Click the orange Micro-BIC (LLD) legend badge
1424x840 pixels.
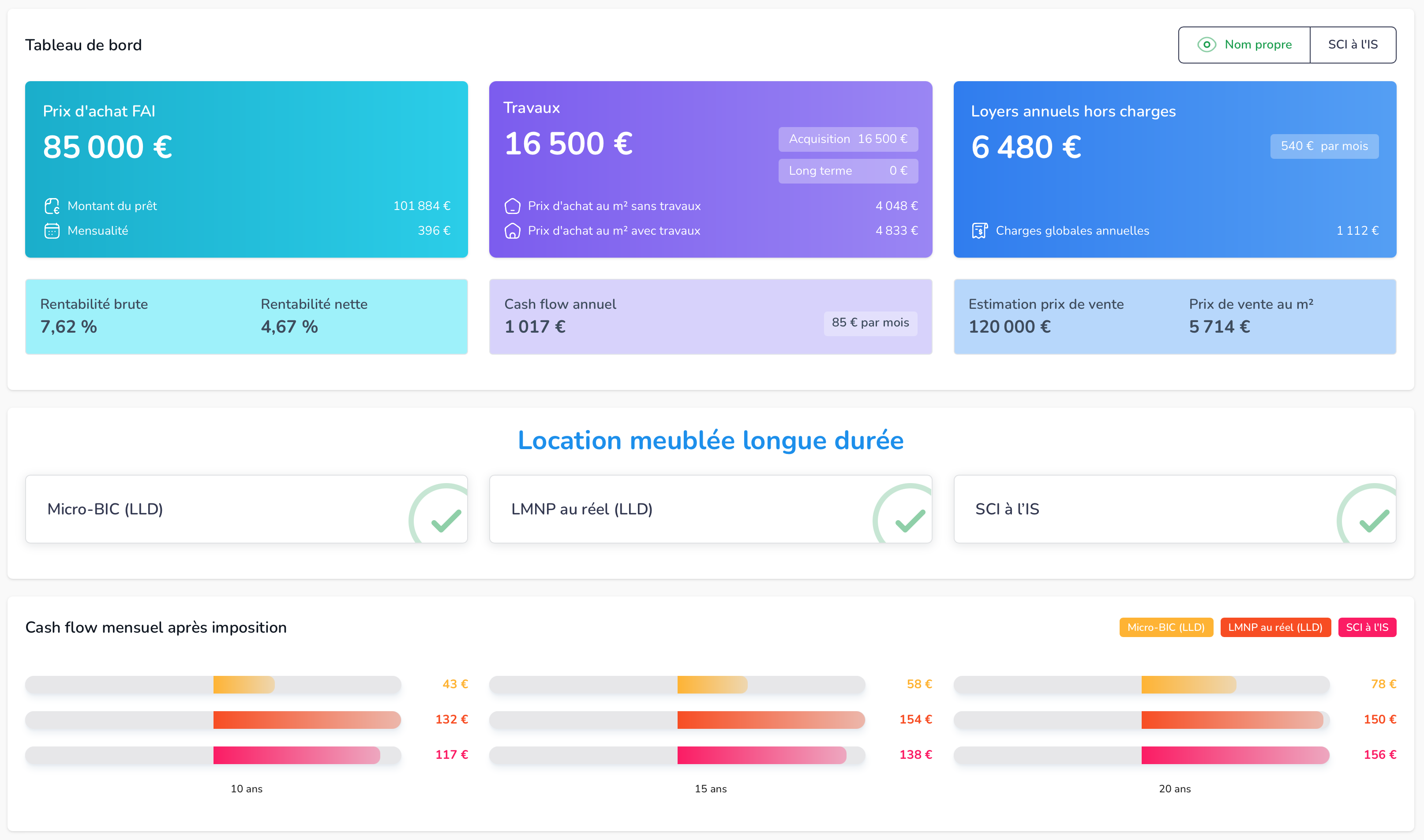coord(1165,627)
